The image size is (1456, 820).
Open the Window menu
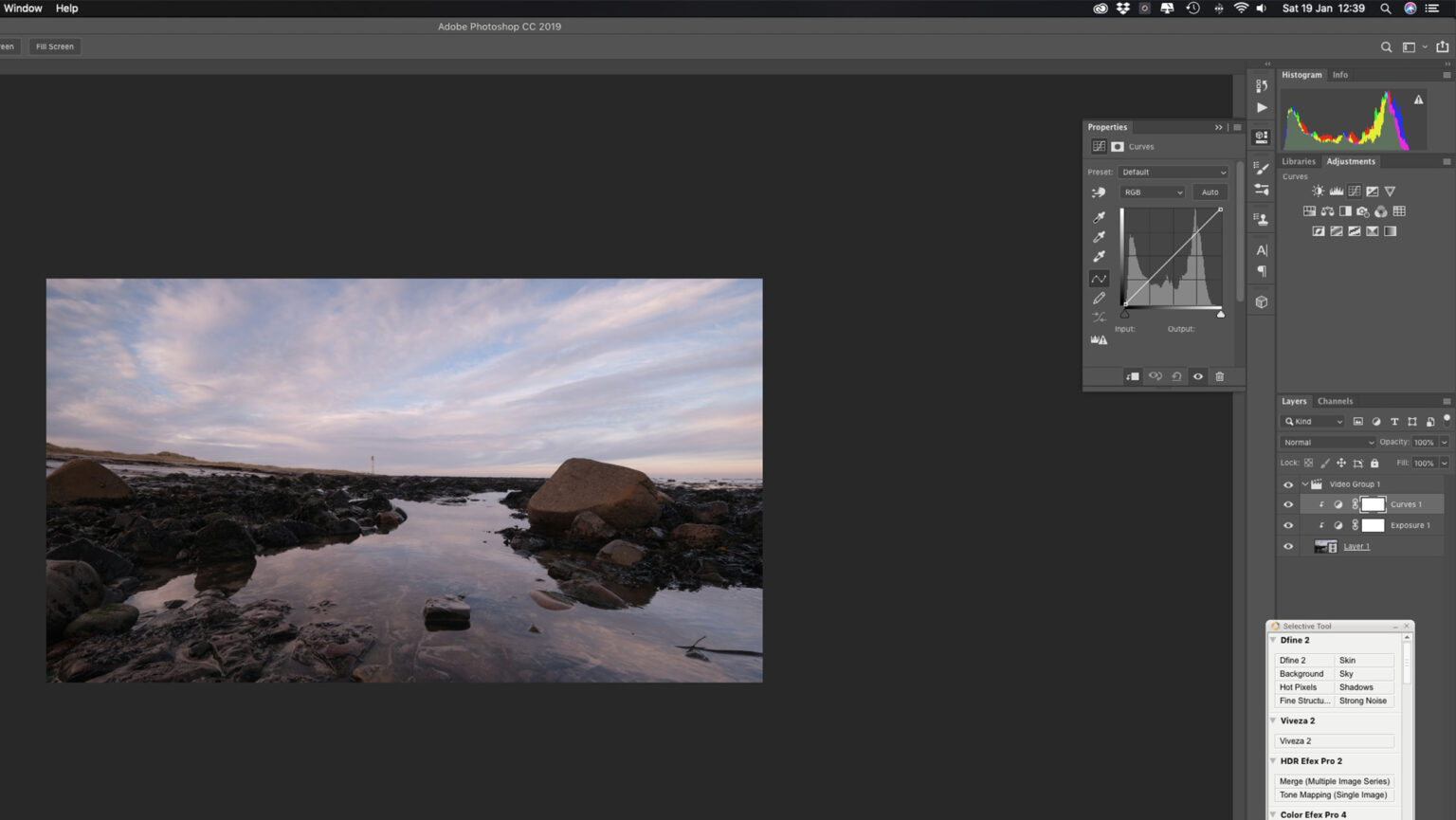pos(22,8)
